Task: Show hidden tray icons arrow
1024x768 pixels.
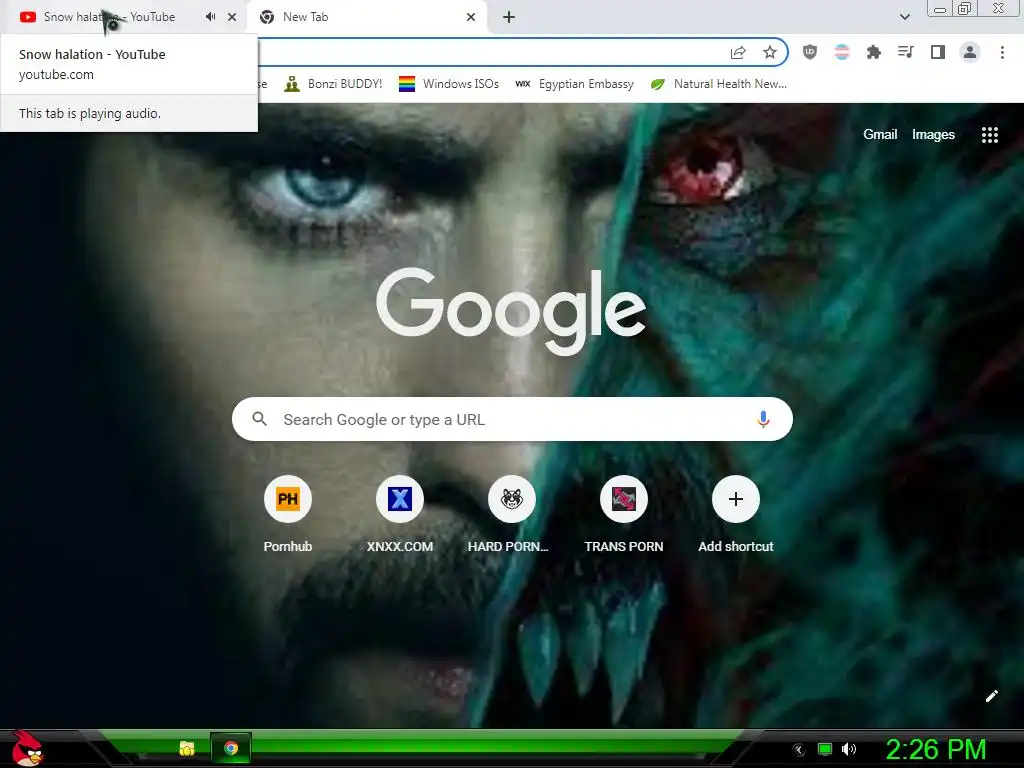Action: point(799,750)
